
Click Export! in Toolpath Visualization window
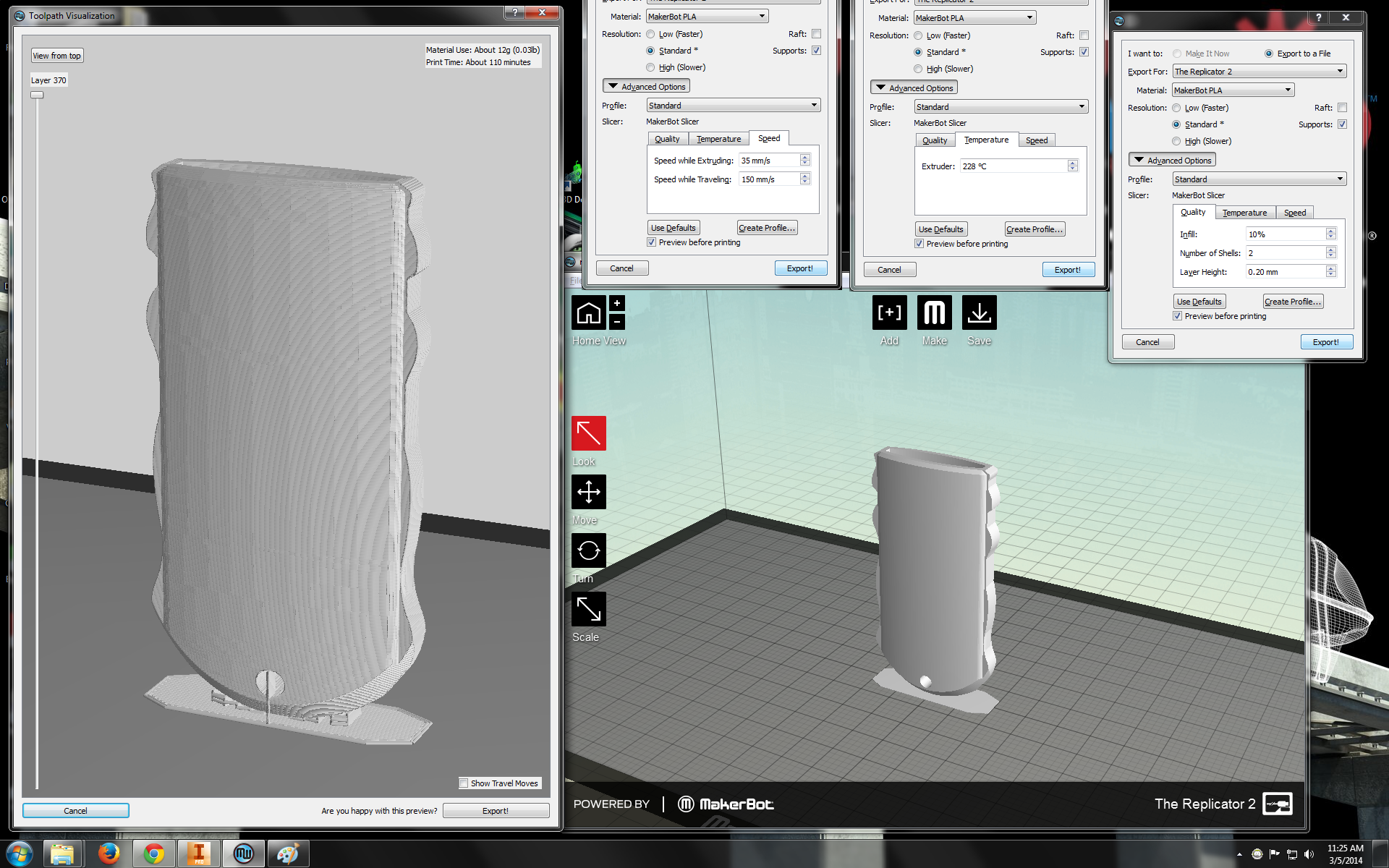tap(496, 811)
